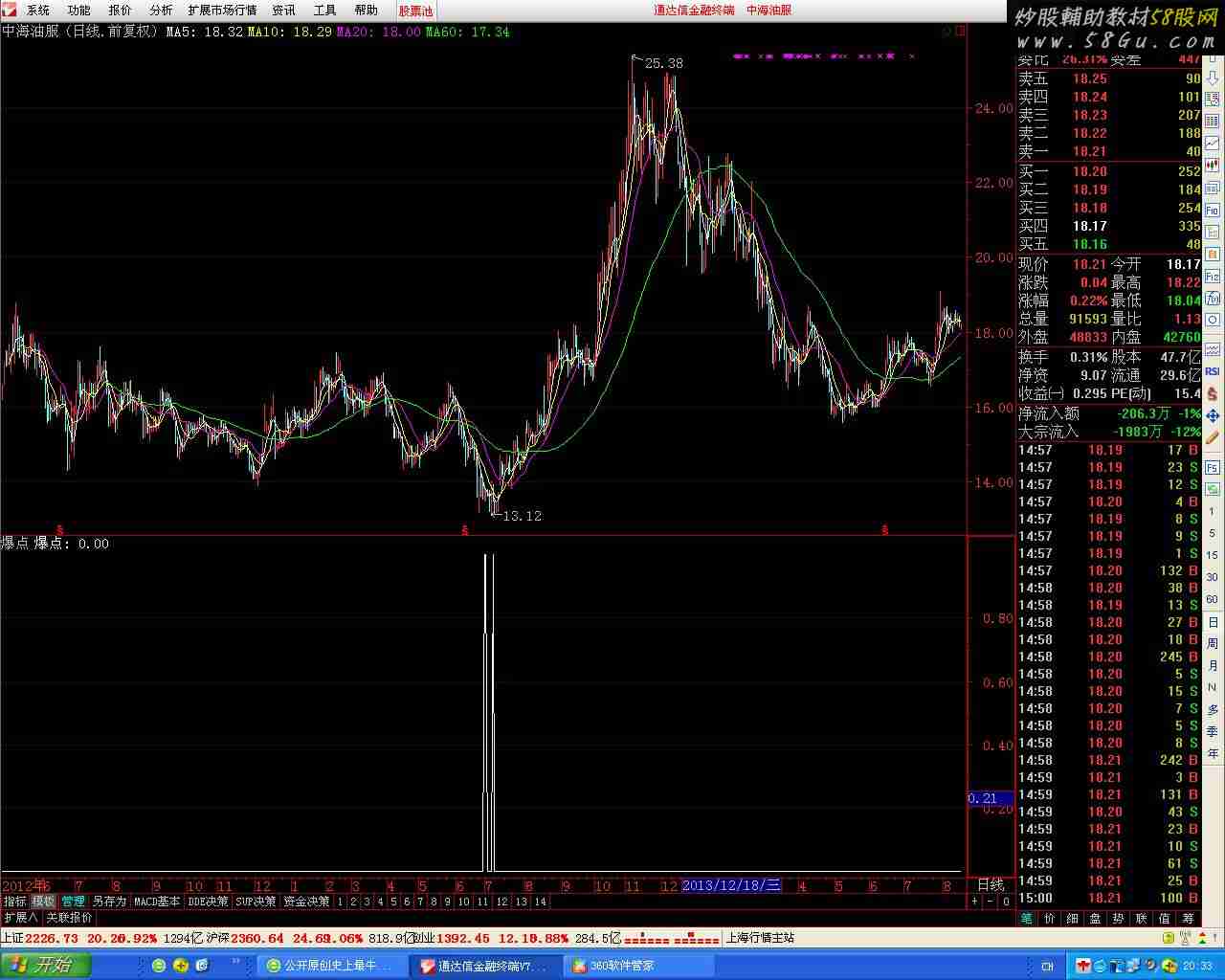
Task: Click the pencil drawing tool icon
Action: (1213, 437)
